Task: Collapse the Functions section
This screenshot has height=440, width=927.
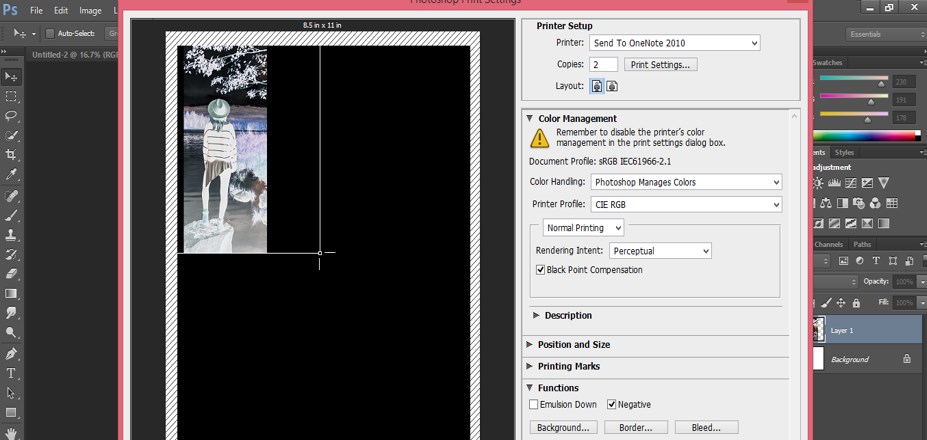Action: pos(530,388)
